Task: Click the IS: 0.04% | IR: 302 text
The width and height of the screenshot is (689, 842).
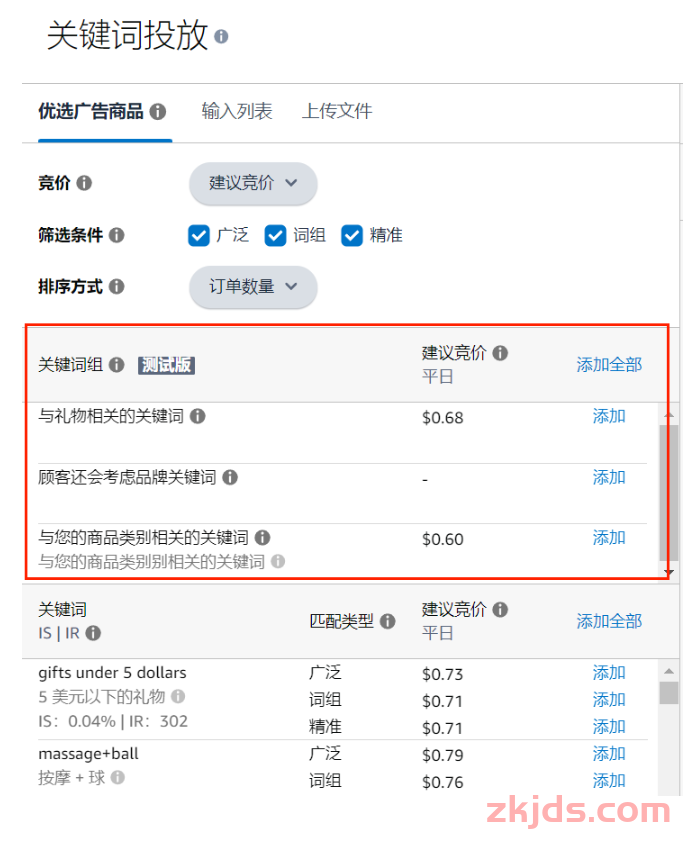Action: [113, 722]
